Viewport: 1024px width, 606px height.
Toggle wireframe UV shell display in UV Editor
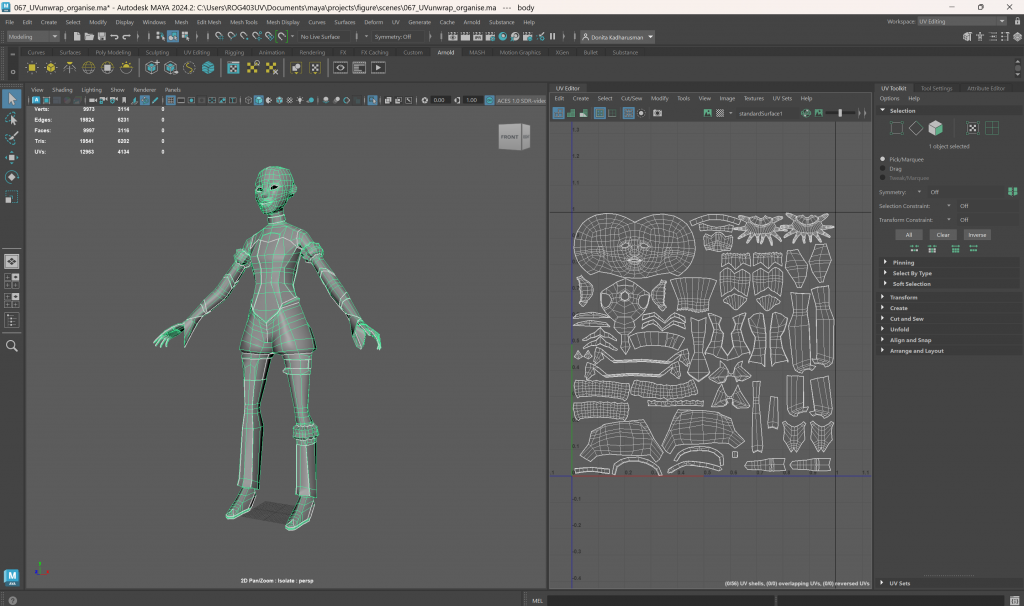(x=558, y=113)
